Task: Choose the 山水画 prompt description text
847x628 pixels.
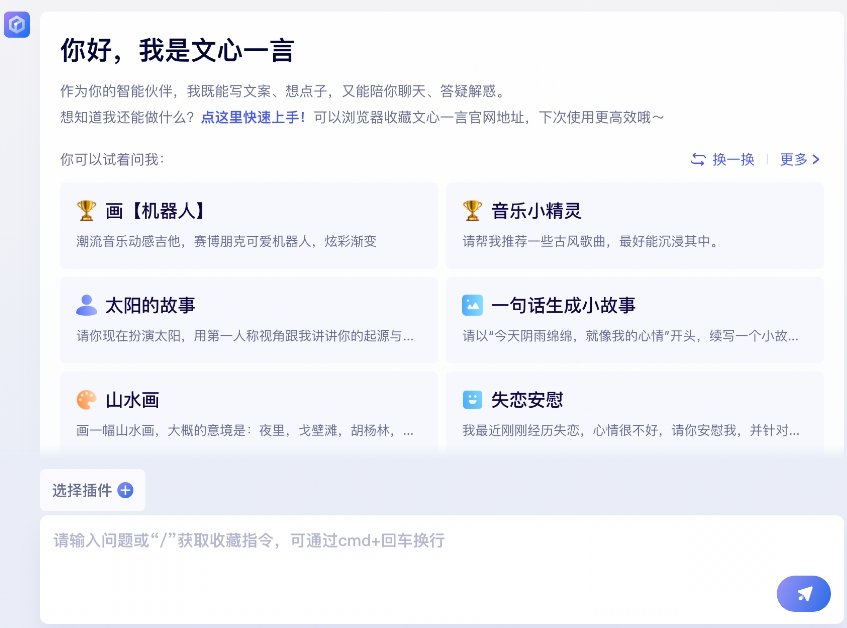Action: point(245,430)
